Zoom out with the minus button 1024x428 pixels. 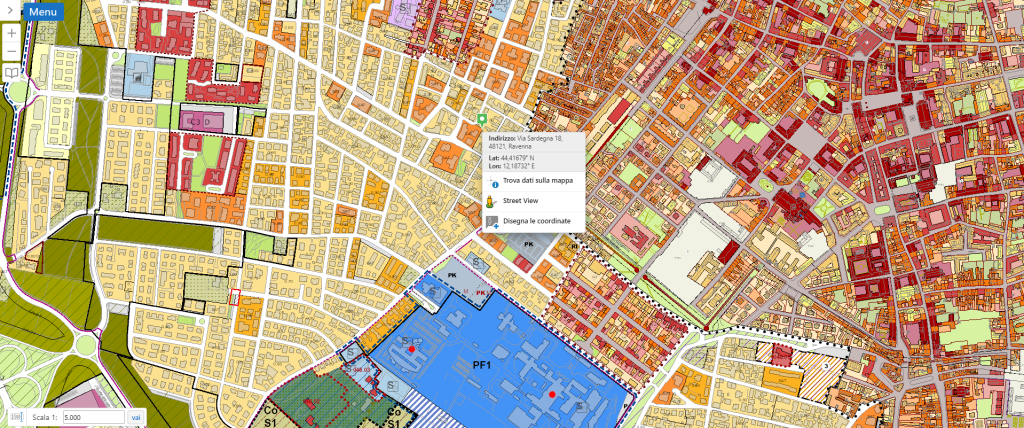pyautogui.click(x=12, y=51)
